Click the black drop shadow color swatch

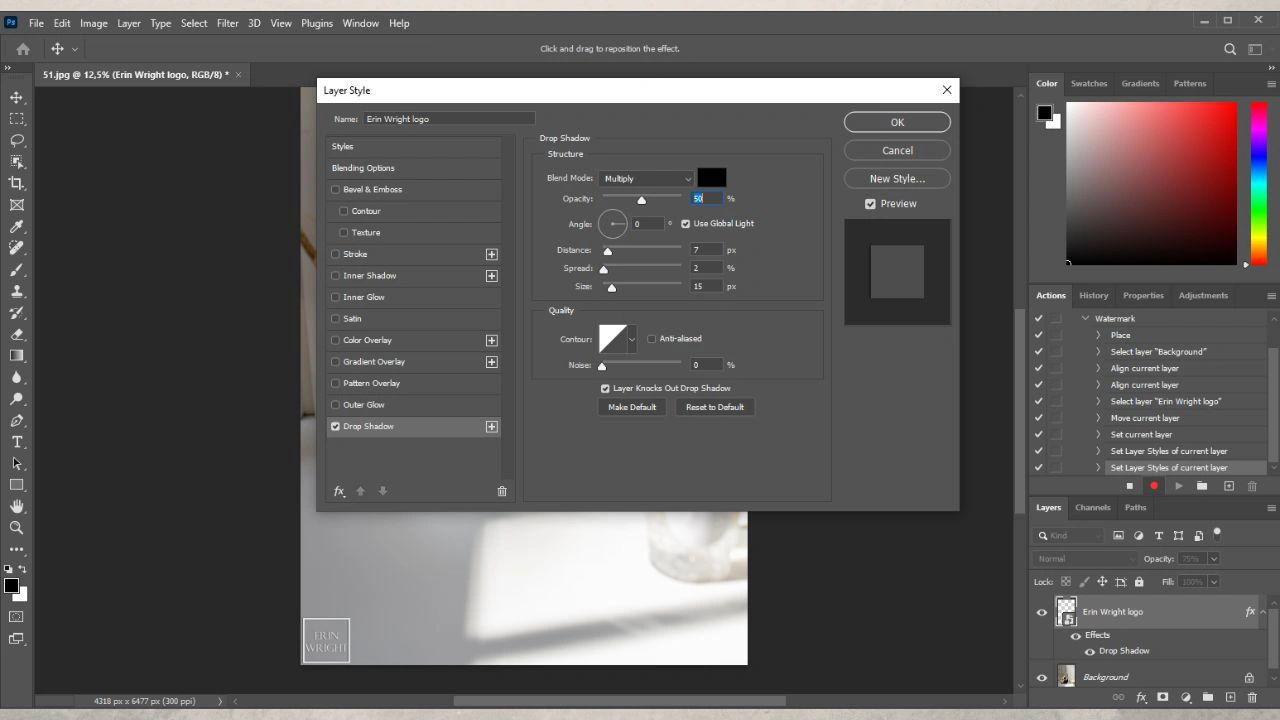pos(712,178)
